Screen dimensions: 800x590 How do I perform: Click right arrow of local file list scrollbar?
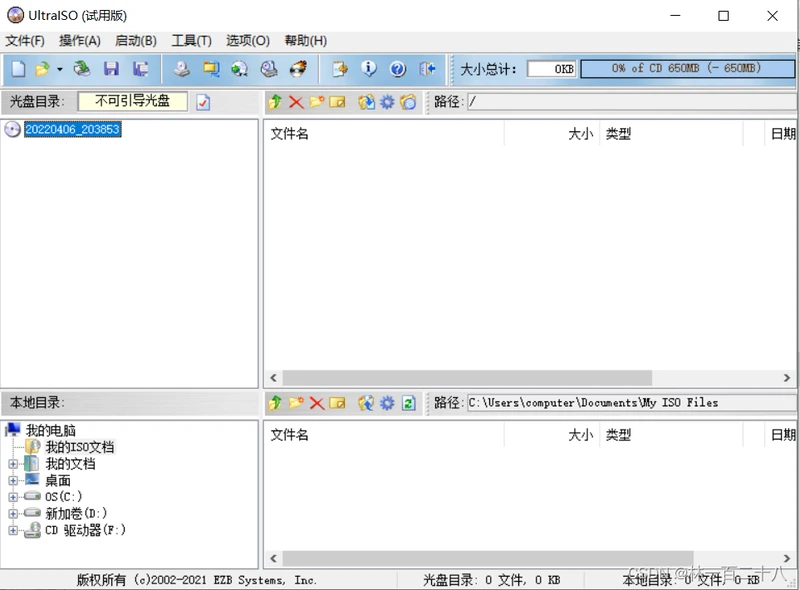point(787,558)
